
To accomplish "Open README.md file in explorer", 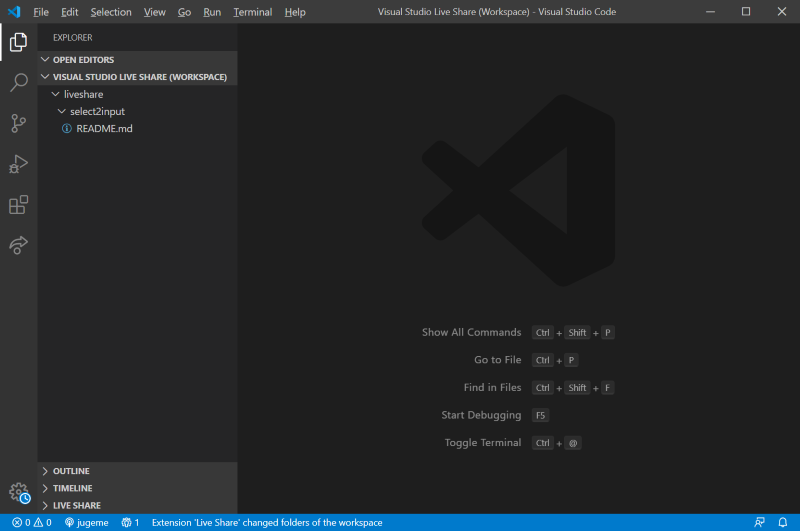I will pyautogui.click(x=138, y=129).
